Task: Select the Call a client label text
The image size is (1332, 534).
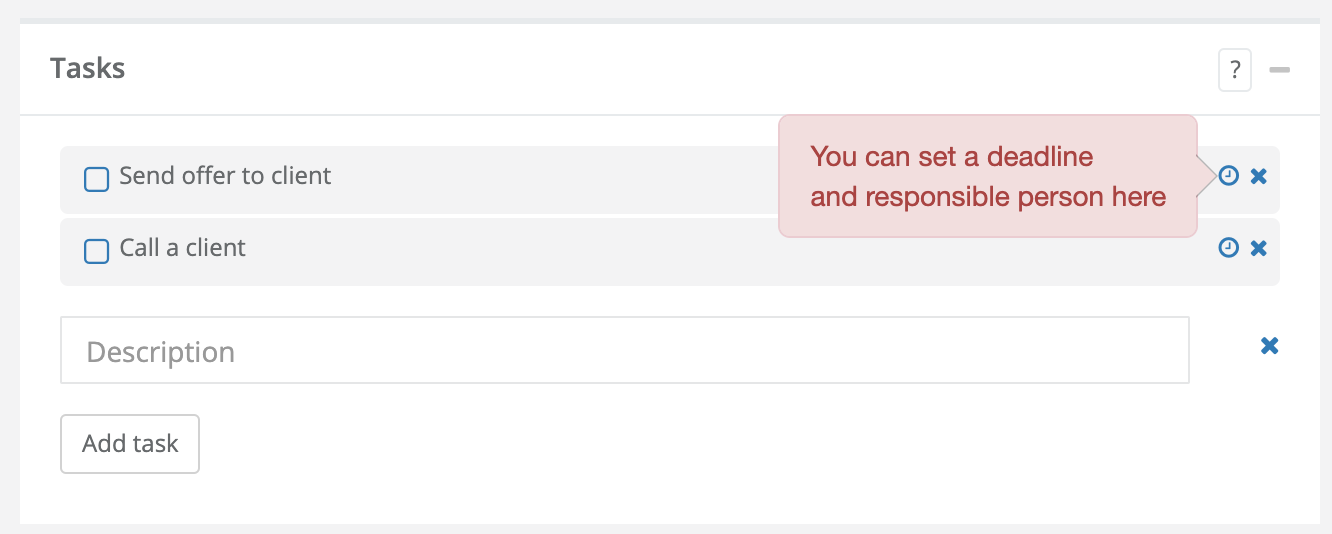Action: tap(182, 248)
